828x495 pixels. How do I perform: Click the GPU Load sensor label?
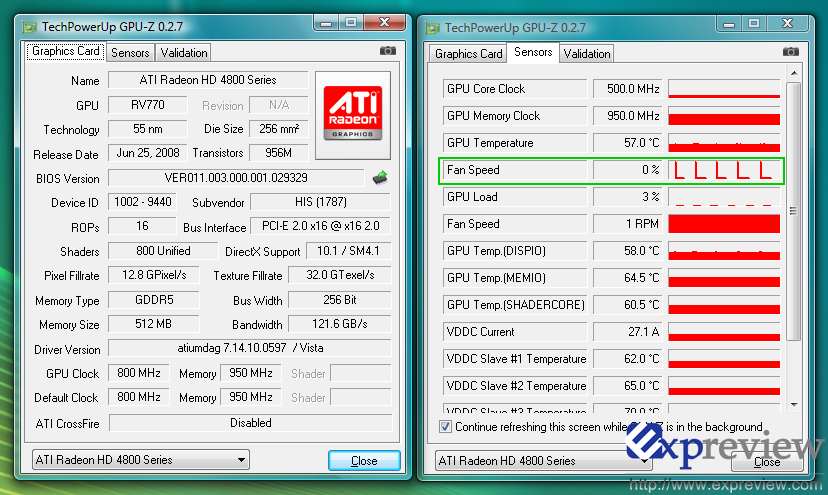515,197
